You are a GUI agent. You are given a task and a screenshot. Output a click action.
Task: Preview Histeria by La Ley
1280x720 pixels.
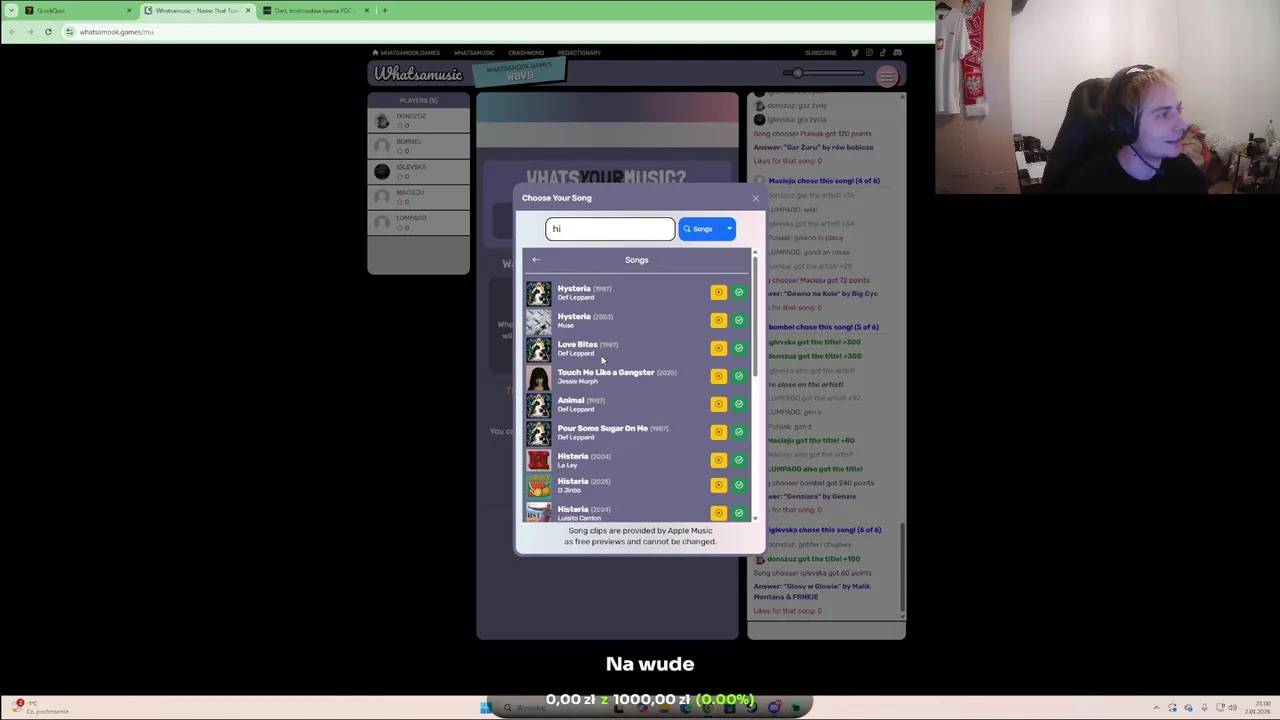point(718,460)
